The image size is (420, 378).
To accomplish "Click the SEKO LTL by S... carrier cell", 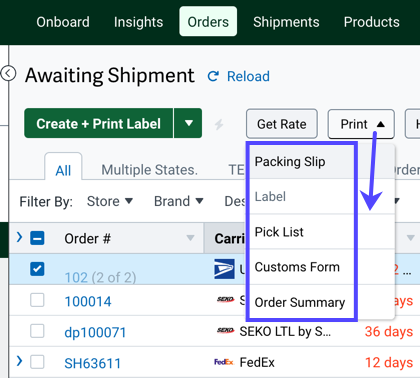I will click(285, 331).
